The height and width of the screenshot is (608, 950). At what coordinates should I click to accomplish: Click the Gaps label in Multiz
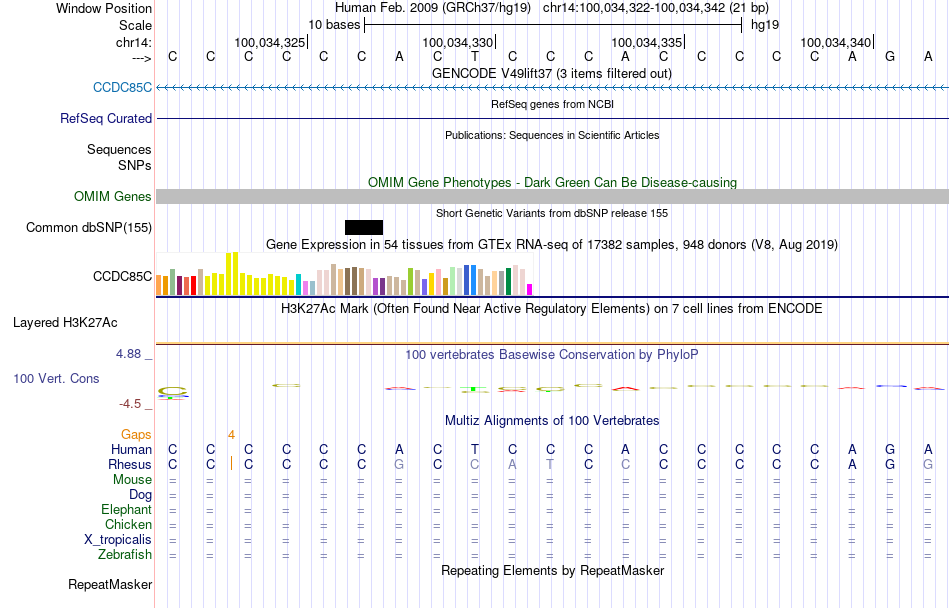click(136, 434)
